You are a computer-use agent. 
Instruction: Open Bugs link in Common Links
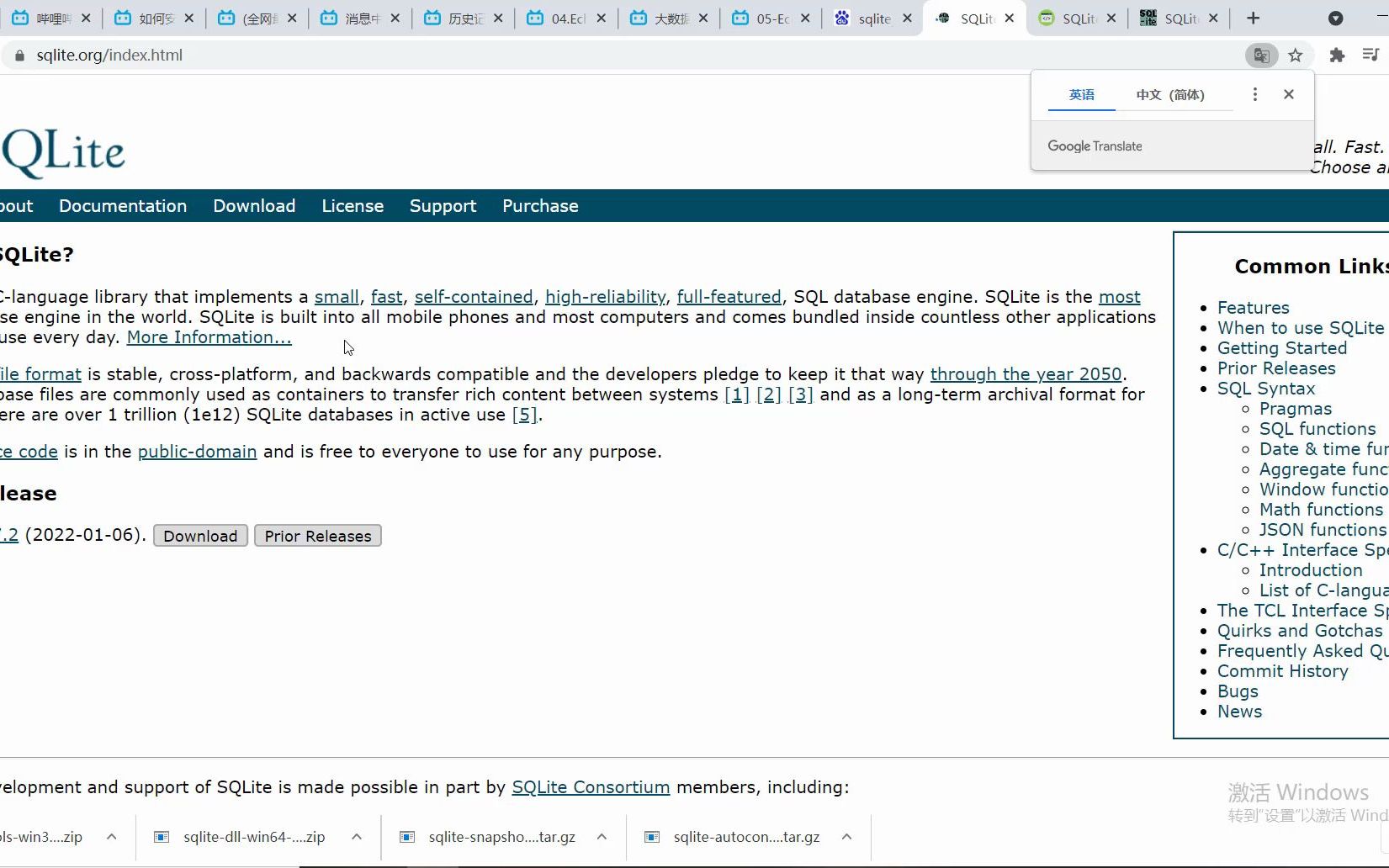coord(1238,691)
